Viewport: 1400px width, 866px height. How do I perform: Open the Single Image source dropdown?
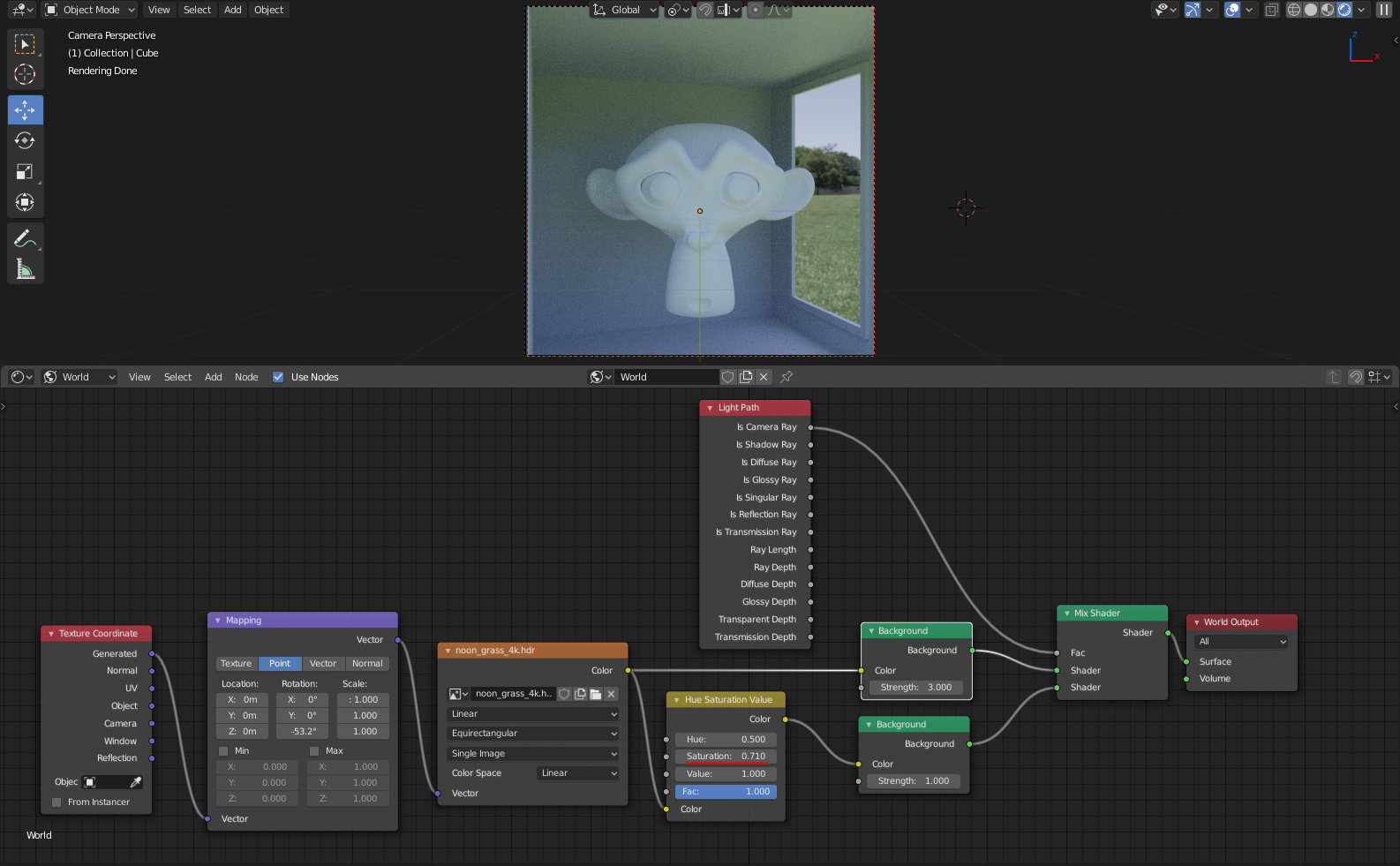pyautogui.click(x=532, y=754)
